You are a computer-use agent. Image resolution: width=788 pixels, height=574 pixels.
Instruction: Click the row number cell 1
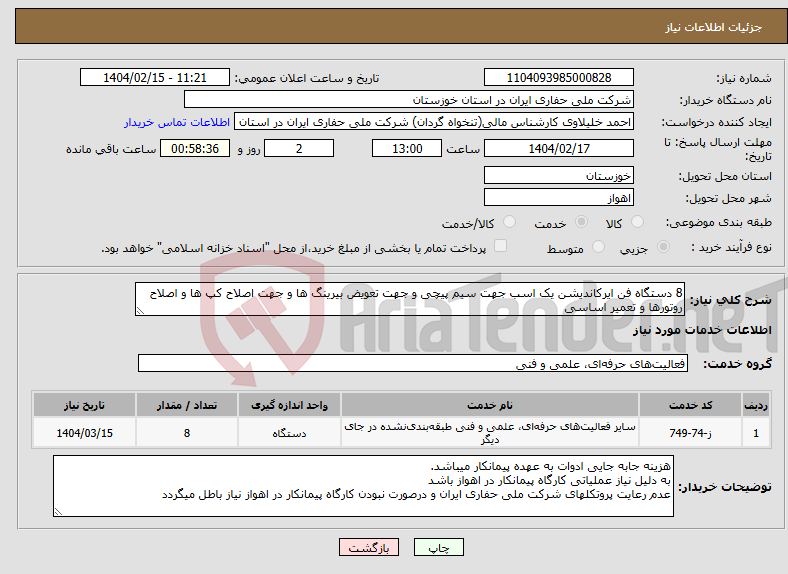(x=756, y=433)
